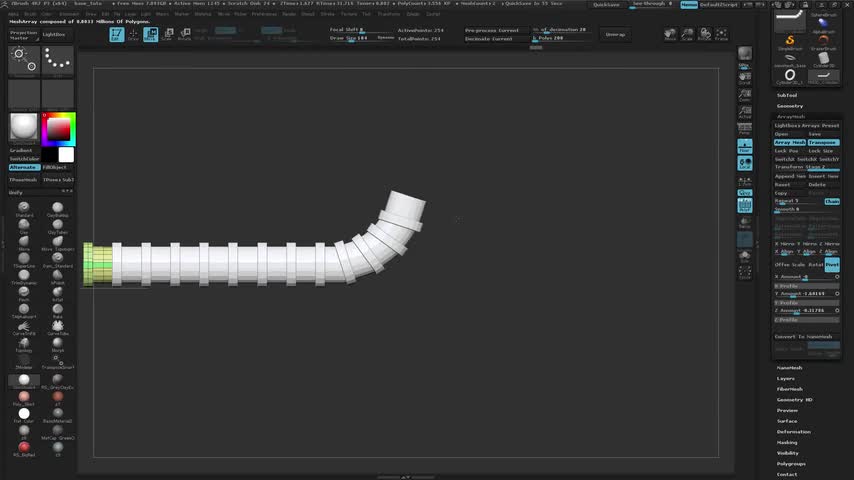Toggle the Floor grid icon
The height and width of the screenshot is (480, 854).
[x=745, y=146]
